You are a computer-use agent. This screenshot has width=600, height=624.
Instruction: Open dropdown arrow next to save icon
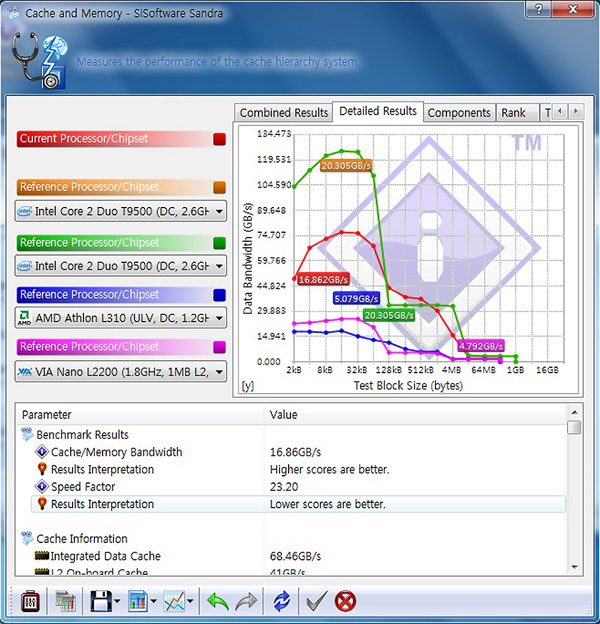point(117,601)
